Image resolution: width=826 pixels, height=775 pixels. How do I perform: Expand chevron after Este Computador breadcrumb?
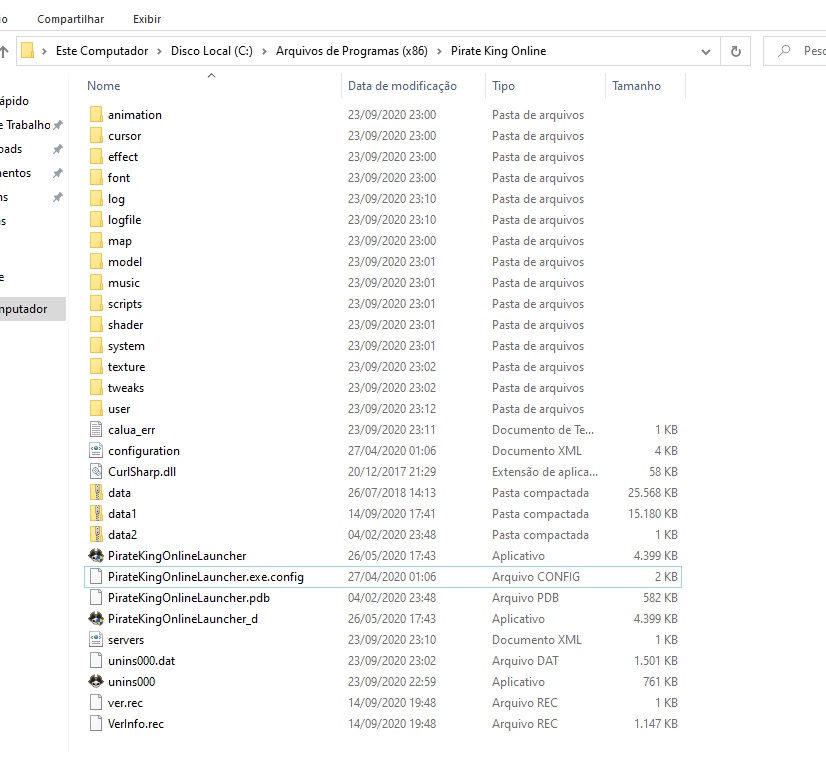[159, 51]
